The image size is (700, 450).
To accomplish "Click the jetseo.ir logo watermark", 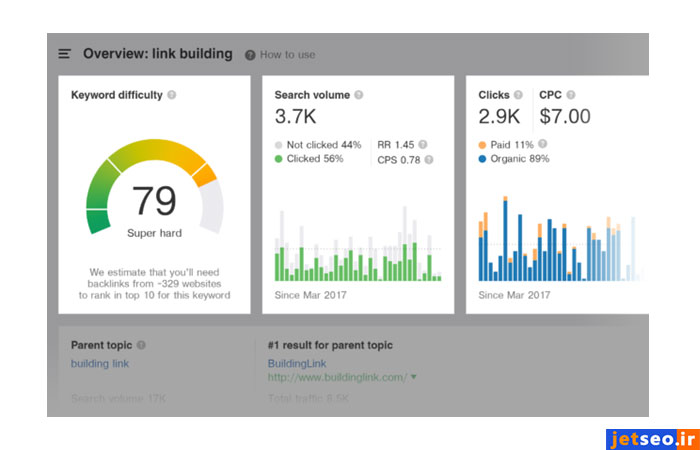I will point(651,439).
